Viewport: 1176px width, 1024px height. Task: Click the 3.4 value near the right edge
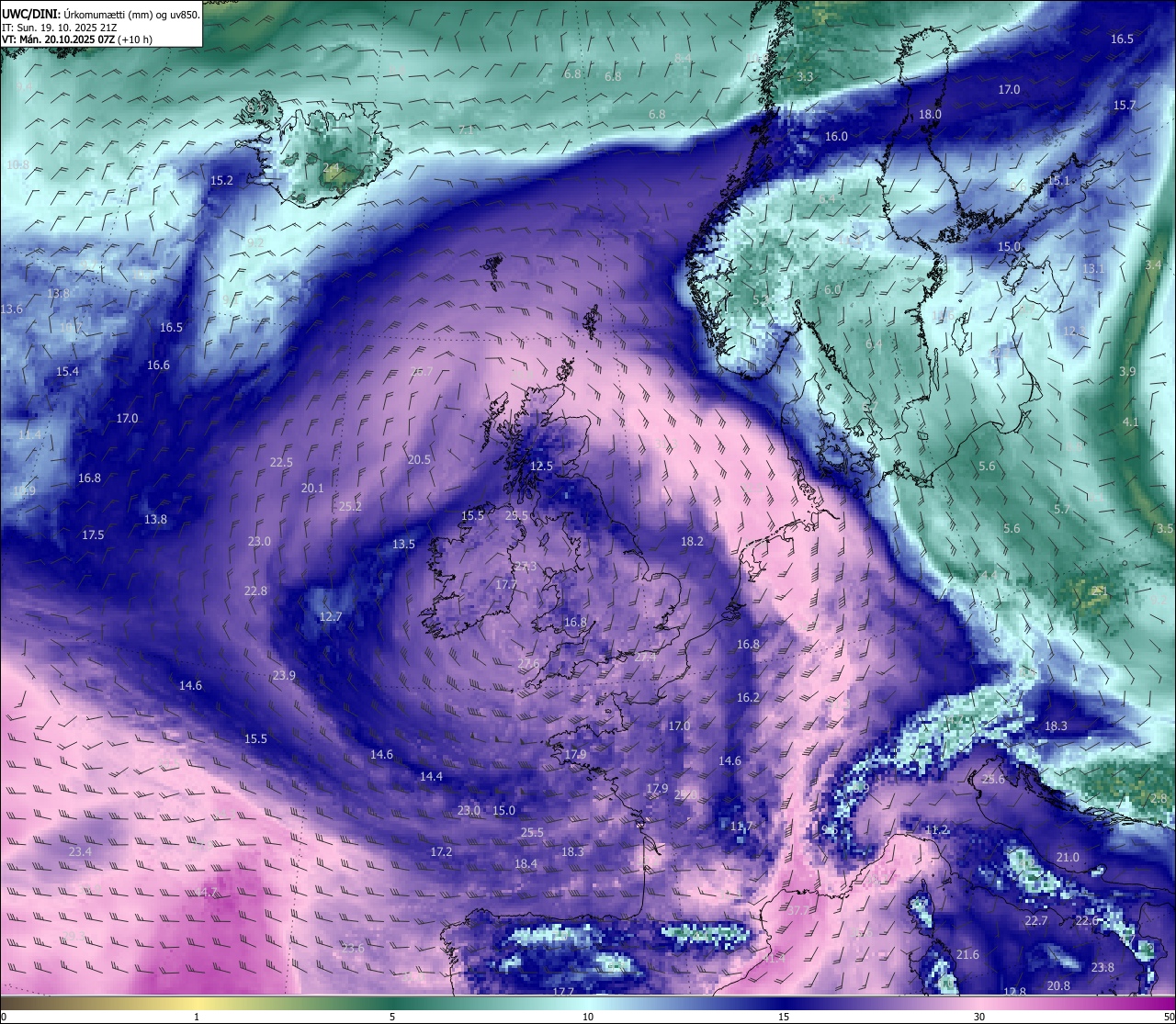click(1154, 264)
